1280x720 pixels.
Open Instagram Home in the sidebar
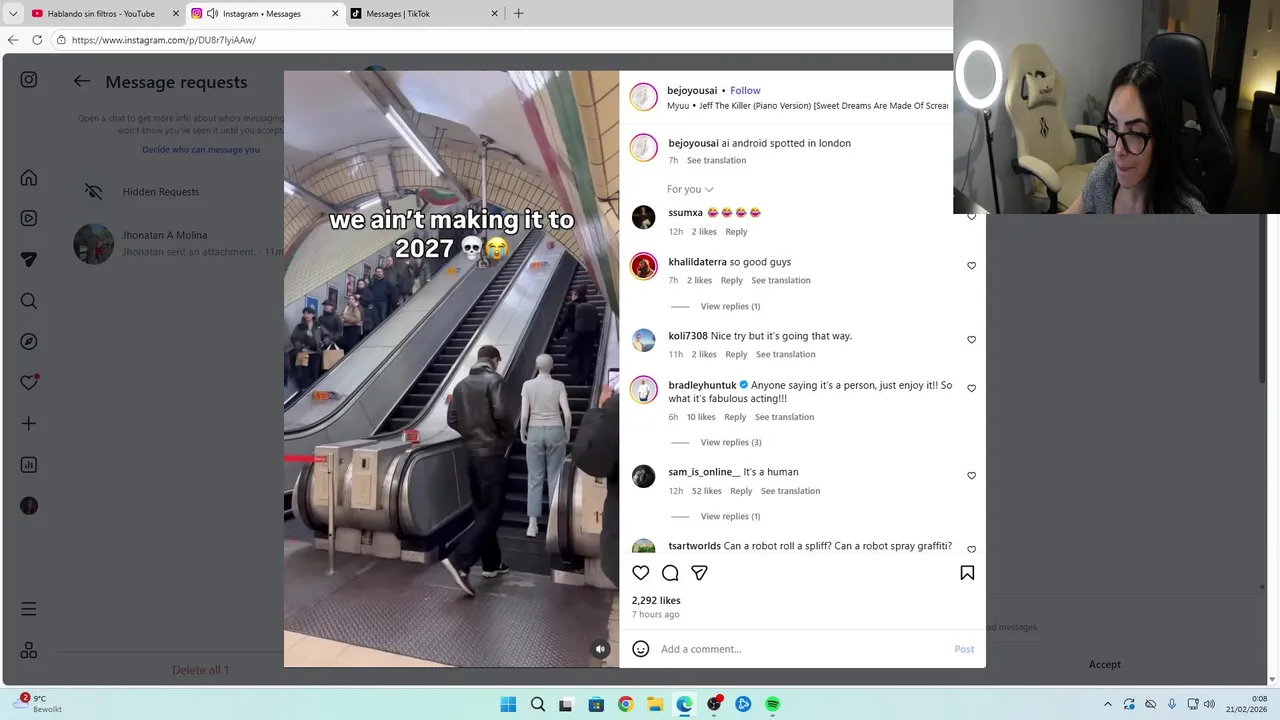tap(29, 178)
